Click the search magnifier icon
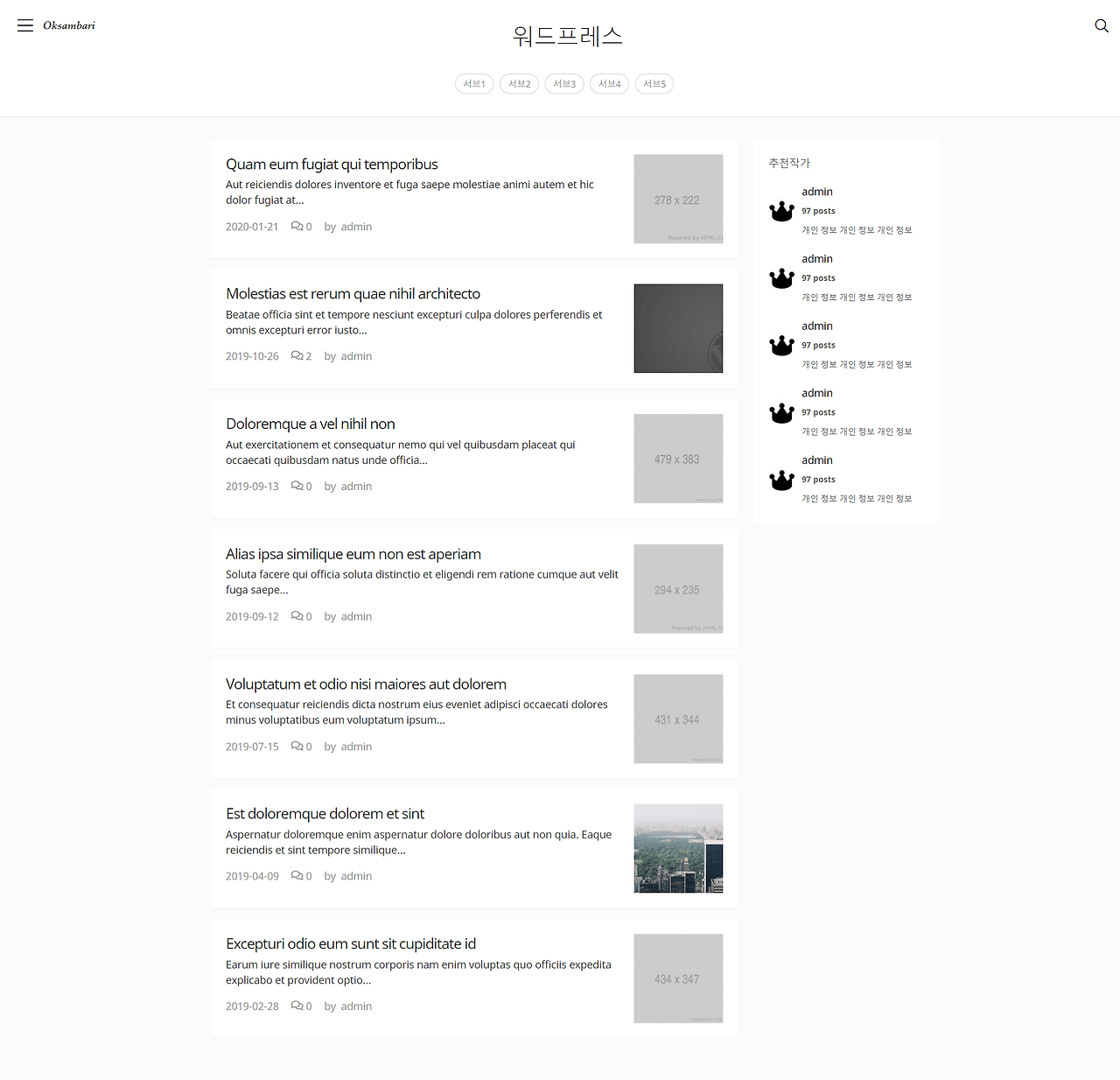Viewport: 1120px width, 1080px height. tap(1100, 26)
